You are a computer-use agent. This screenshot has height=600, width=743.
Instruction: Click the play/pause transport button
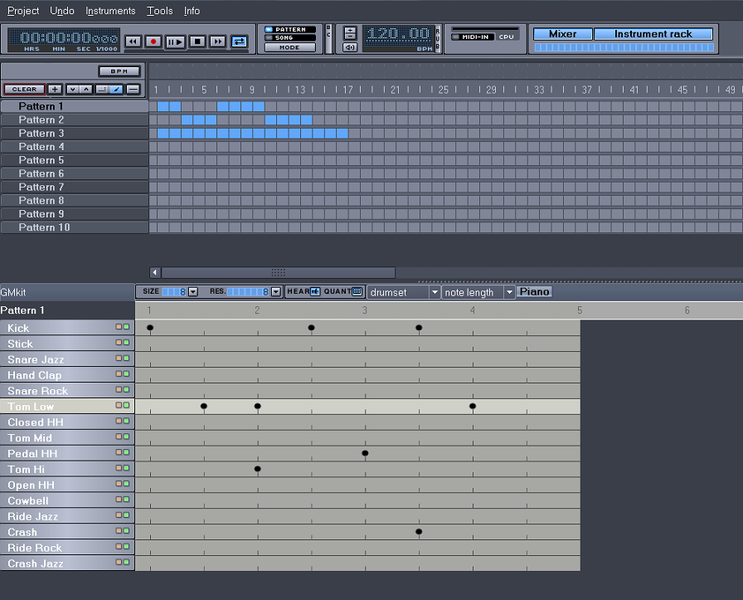coord(175,42)
